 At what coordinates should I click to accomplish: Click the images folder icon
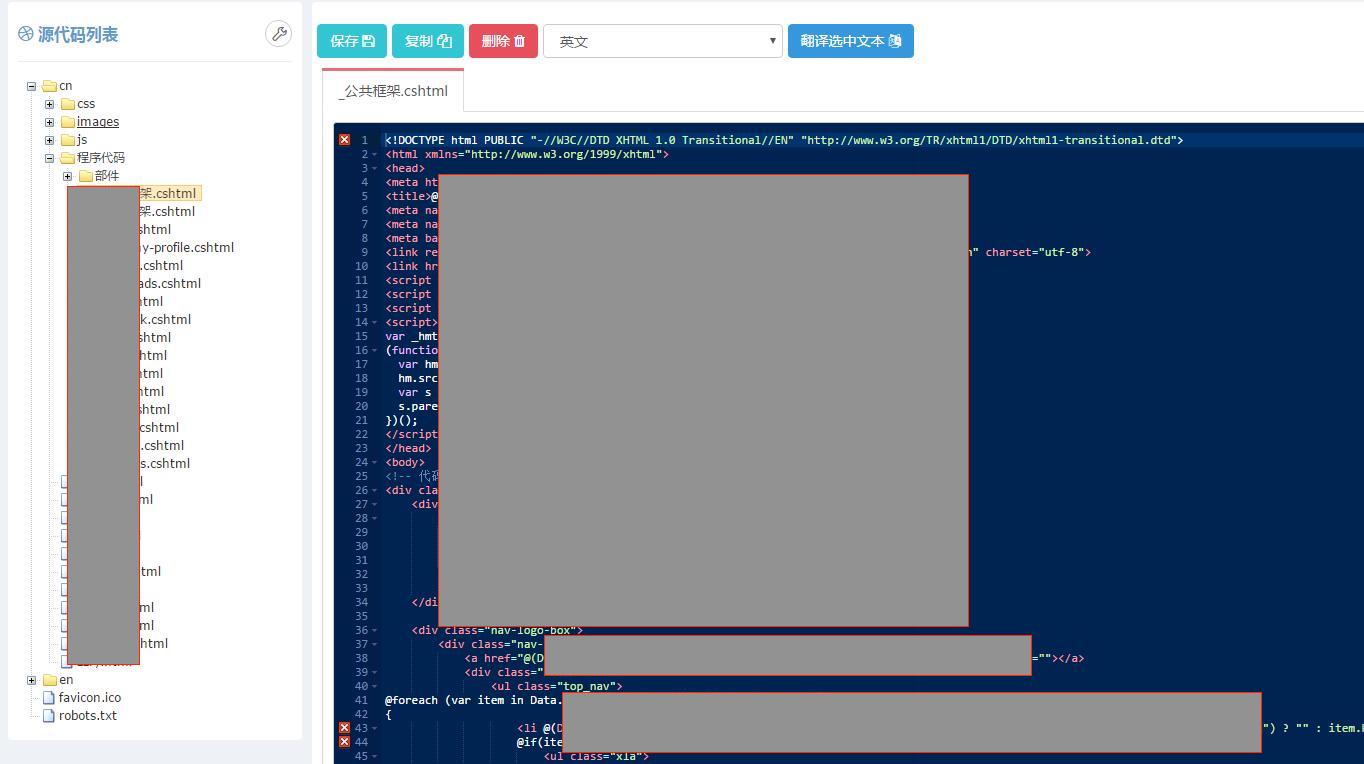pos(67,122)
